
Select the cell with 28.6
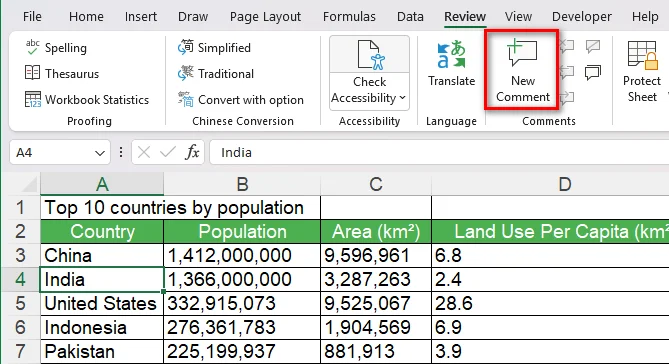[x=550, y=303]
